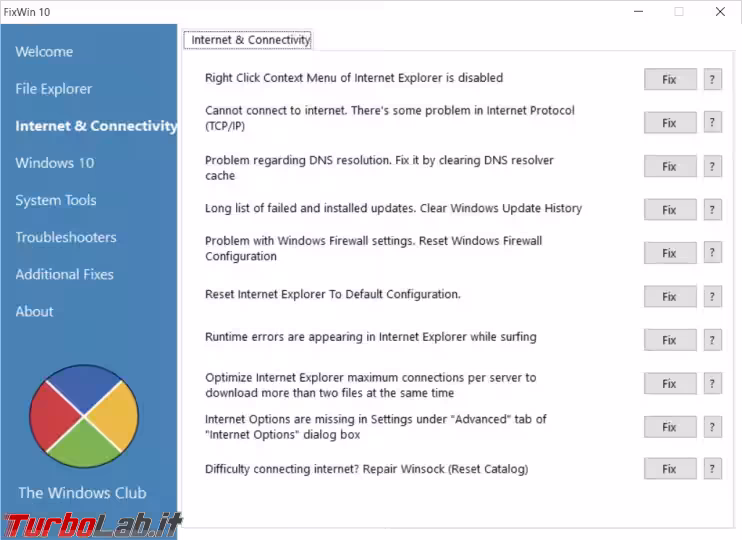Open help for Repair Winsock fix

coord(712,469)
